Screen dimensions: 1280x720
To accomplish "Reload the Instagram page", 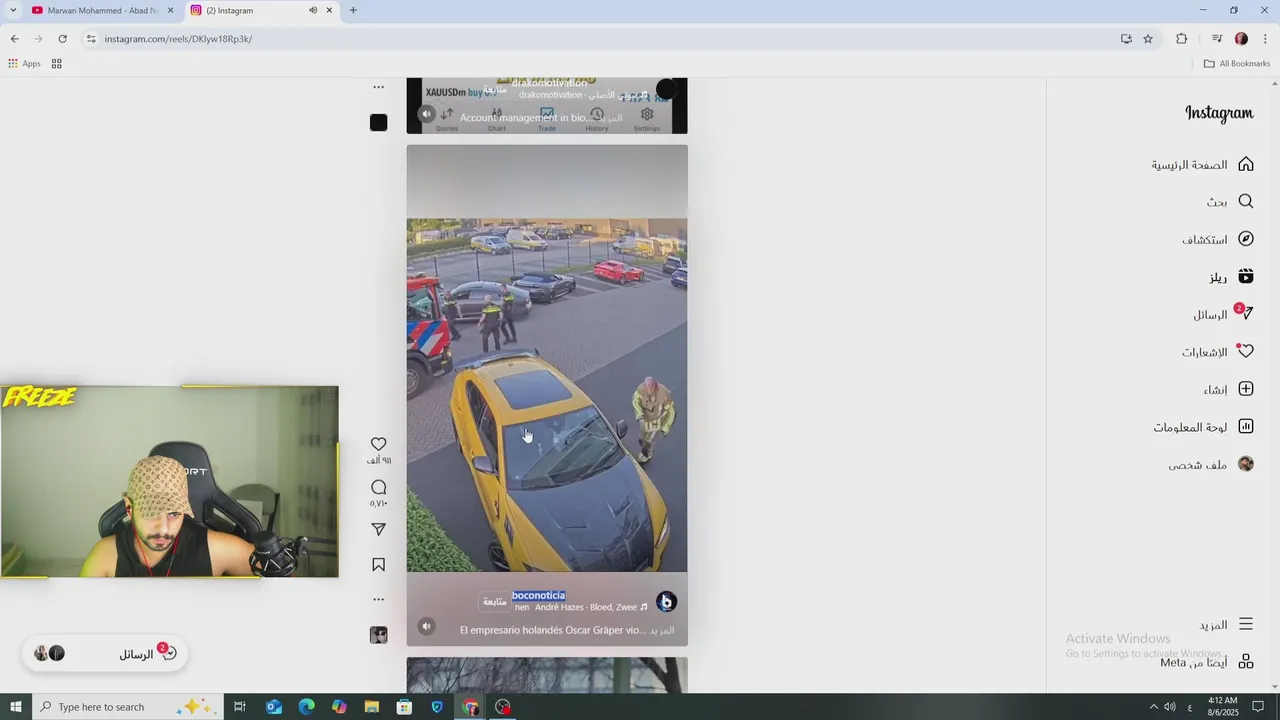I will [62, 39].
